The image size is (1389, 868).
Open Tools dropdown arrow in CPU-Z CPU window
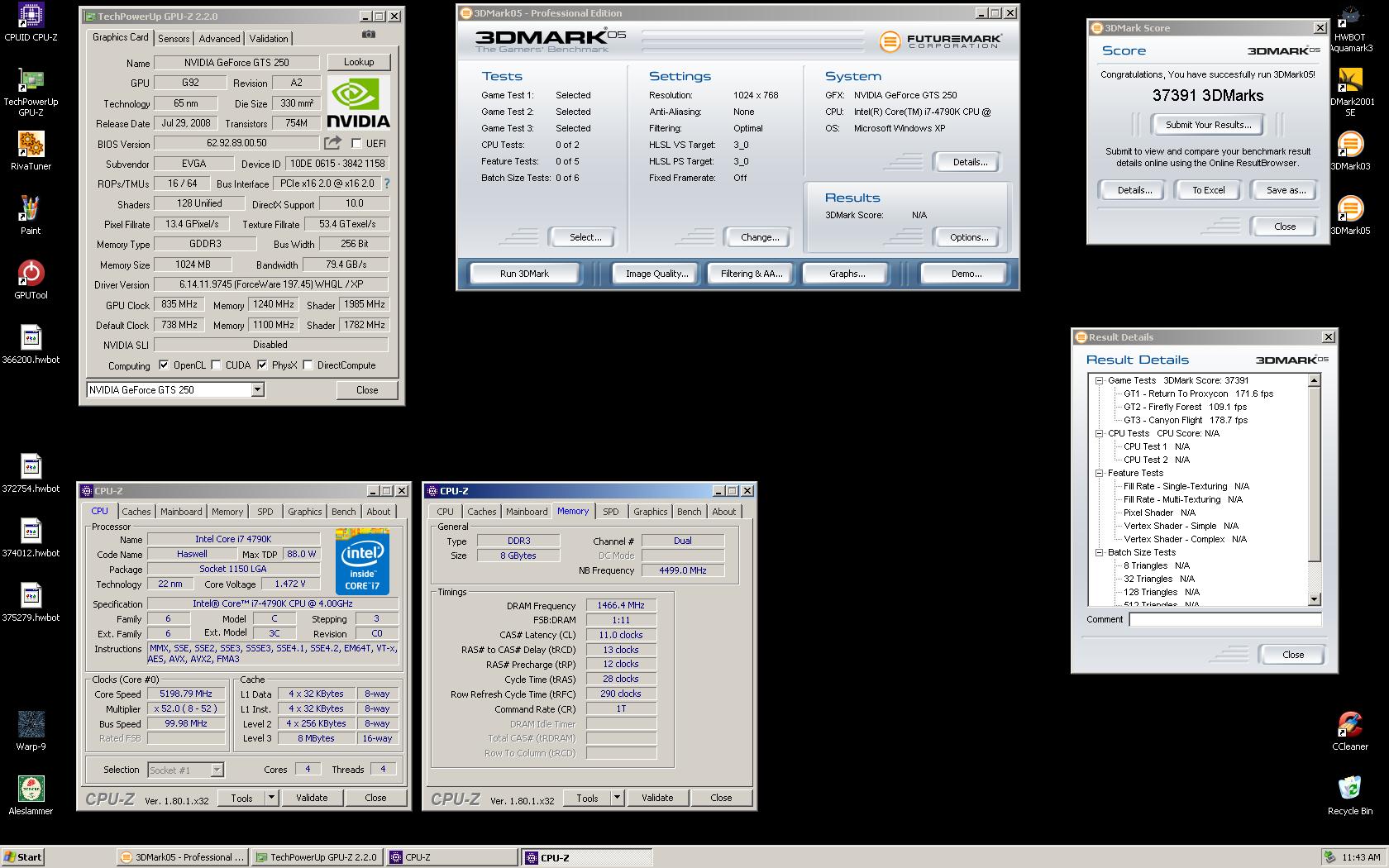[271, 798]
